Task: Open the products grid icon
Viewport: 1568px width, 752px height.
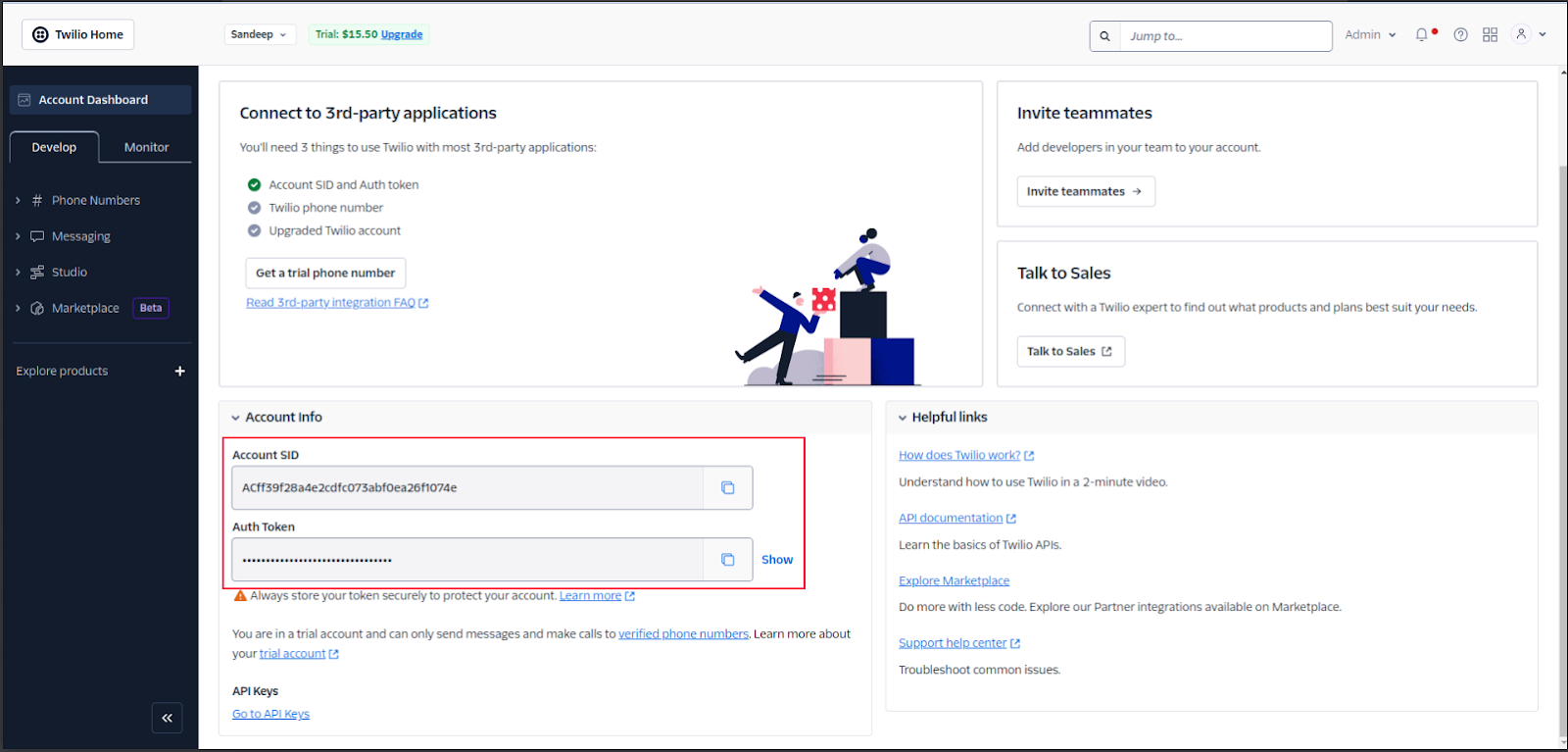Action: tap(1490, 34)
